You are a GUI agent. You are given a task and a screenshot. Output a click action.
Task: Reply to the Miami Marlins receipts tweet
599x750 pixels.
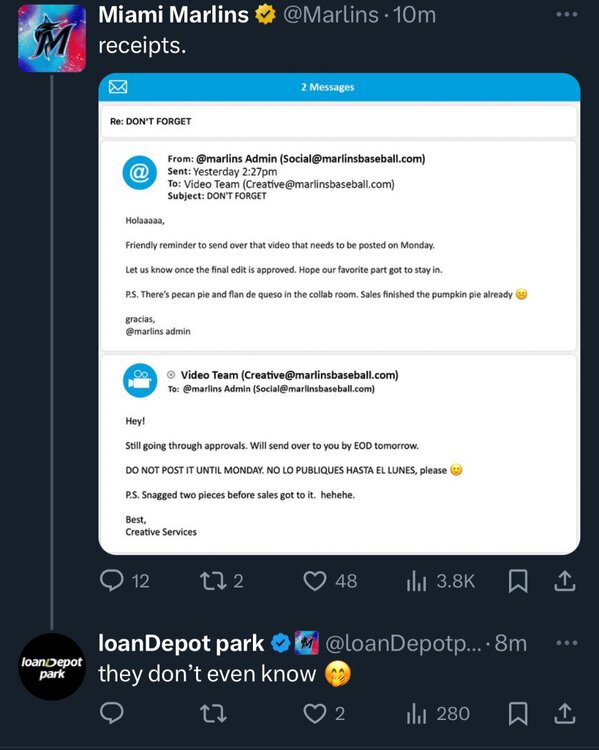point(124,581)
